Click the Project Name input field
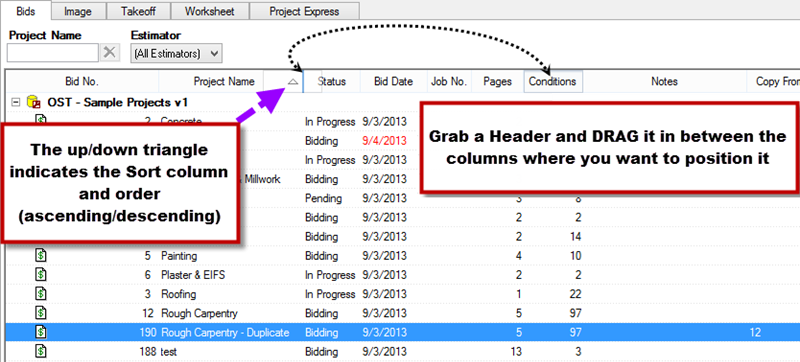Image resolution: width=800 pixels, height=362 pixels. [53, 53]
